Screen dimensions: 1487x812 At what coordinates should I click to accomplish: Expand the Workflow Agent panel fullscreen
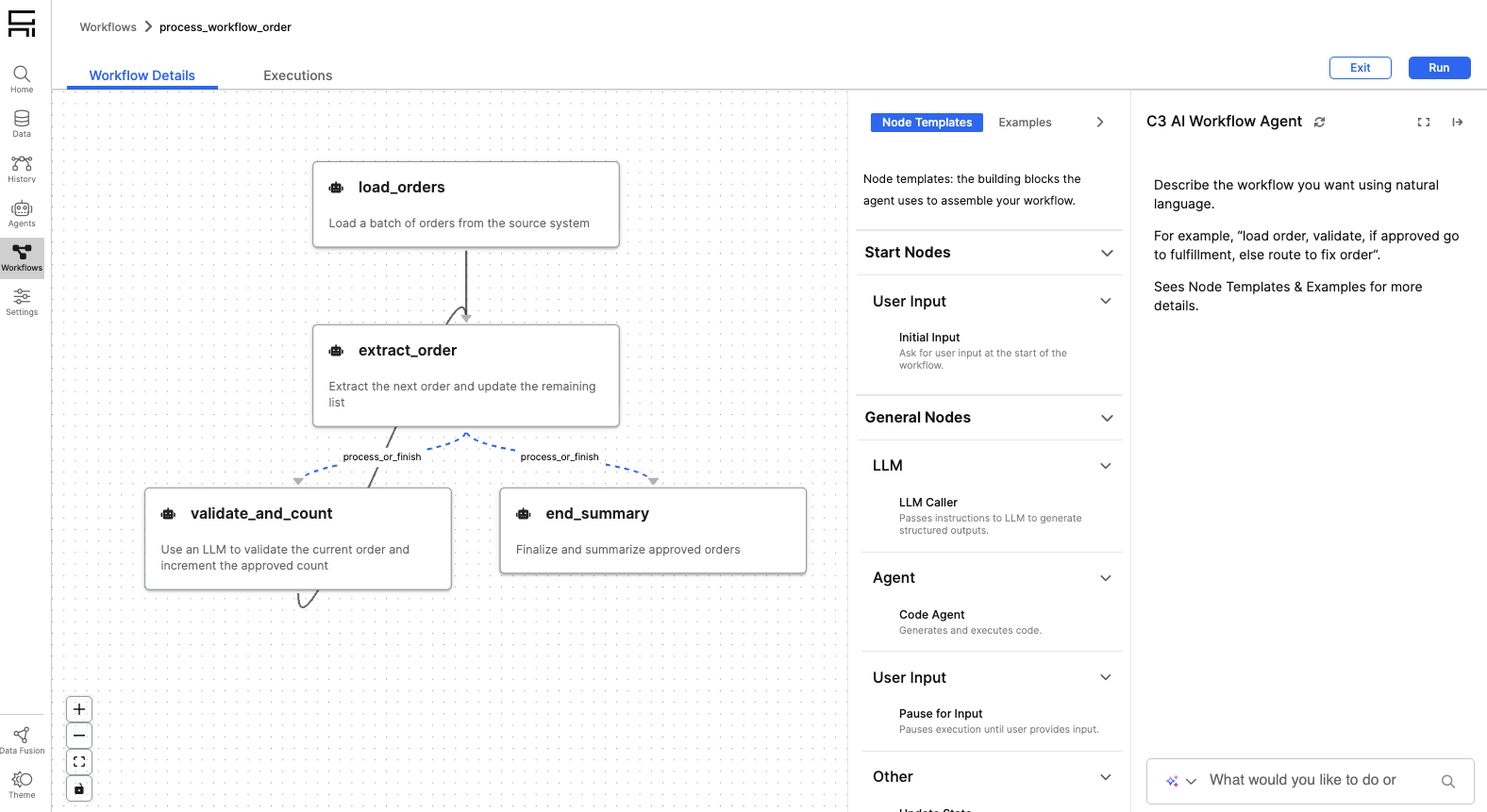(1424, 122)
